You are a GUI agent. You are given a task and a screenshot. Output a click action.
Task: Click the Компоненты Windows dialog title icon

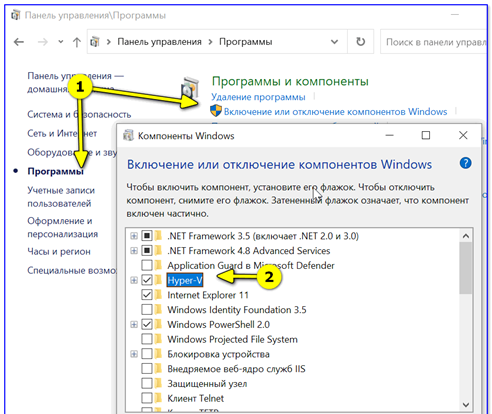tap(129, 136)
